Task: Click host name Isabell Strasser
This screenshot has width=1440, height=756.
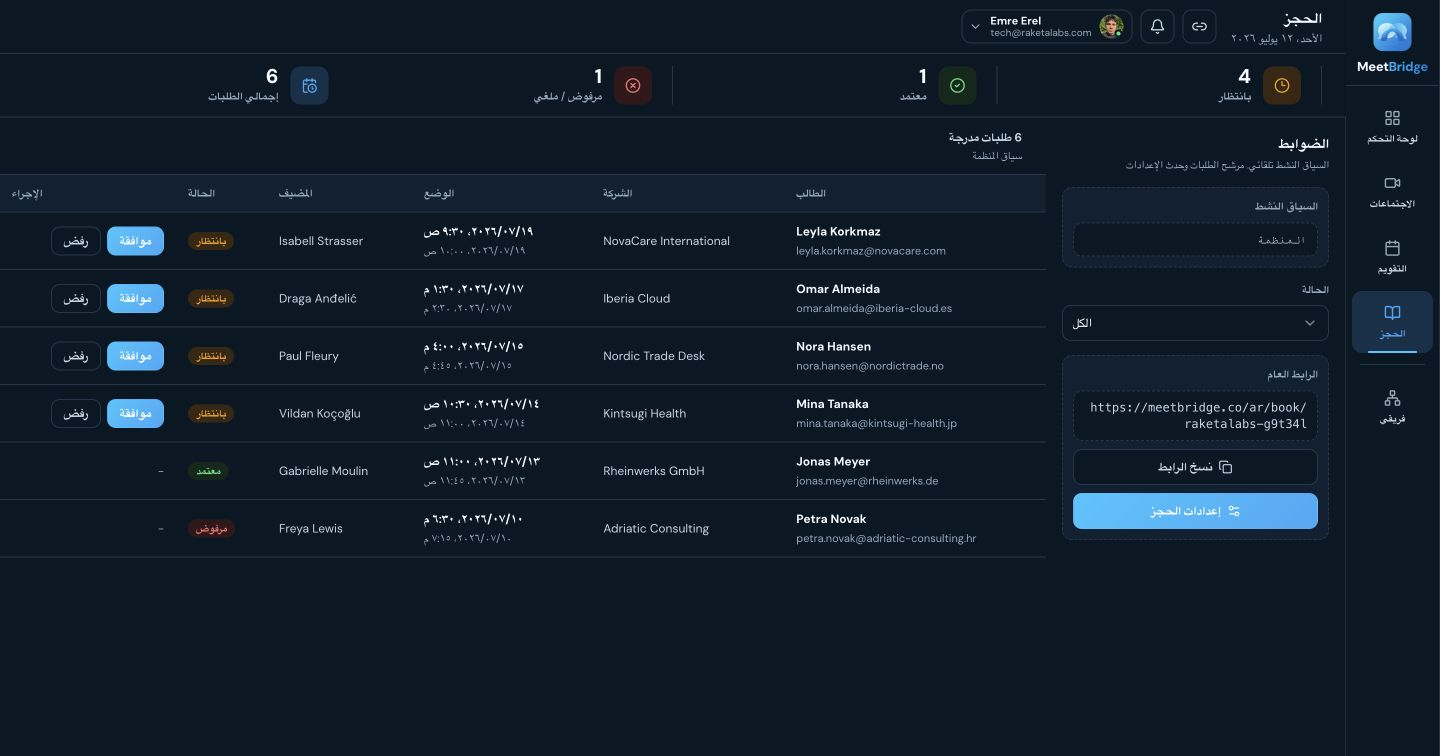Action: 321,241
